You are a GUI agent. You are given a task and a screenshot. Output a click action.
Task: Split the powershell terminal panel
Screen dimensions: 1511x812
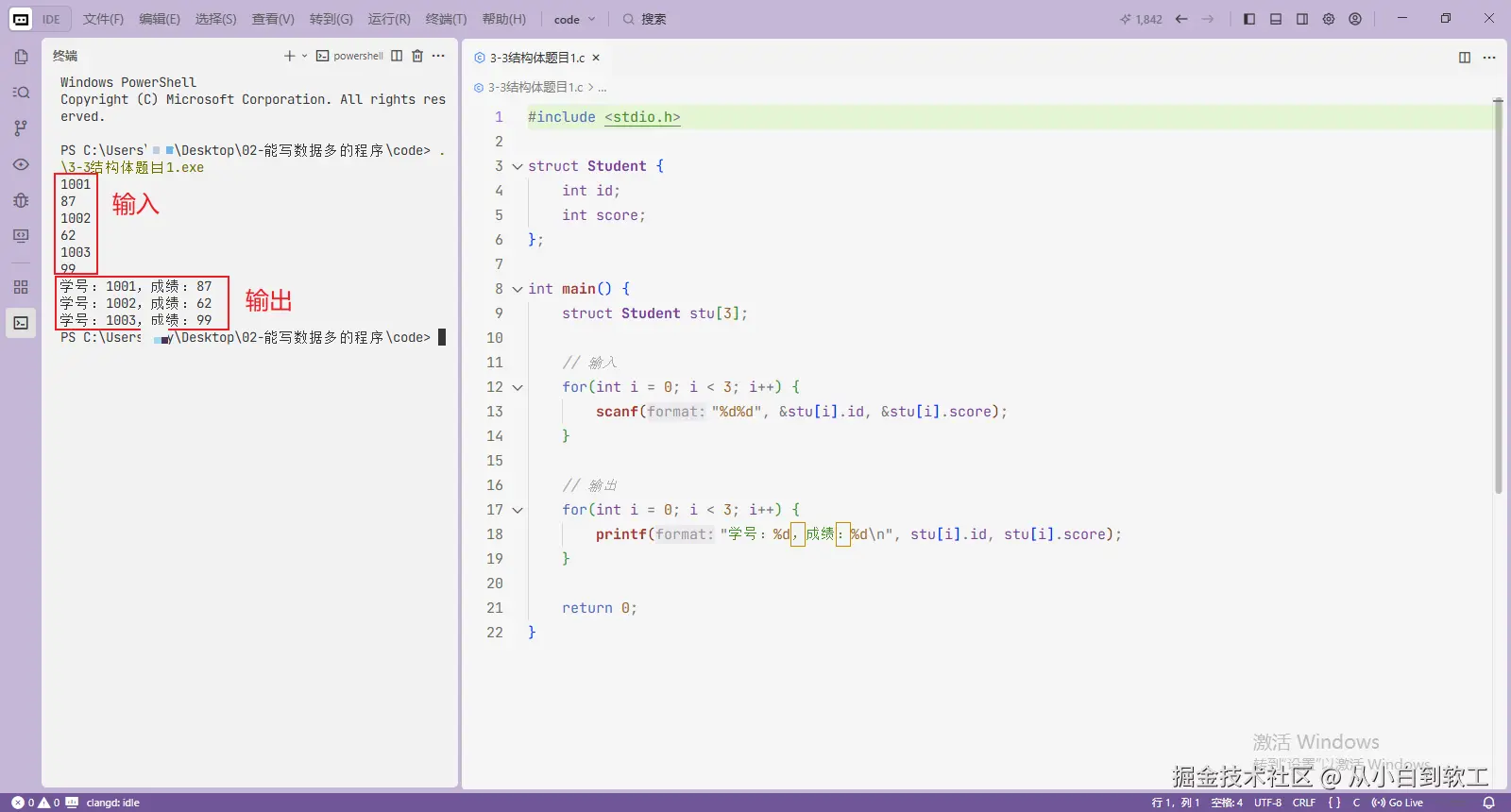397,56
